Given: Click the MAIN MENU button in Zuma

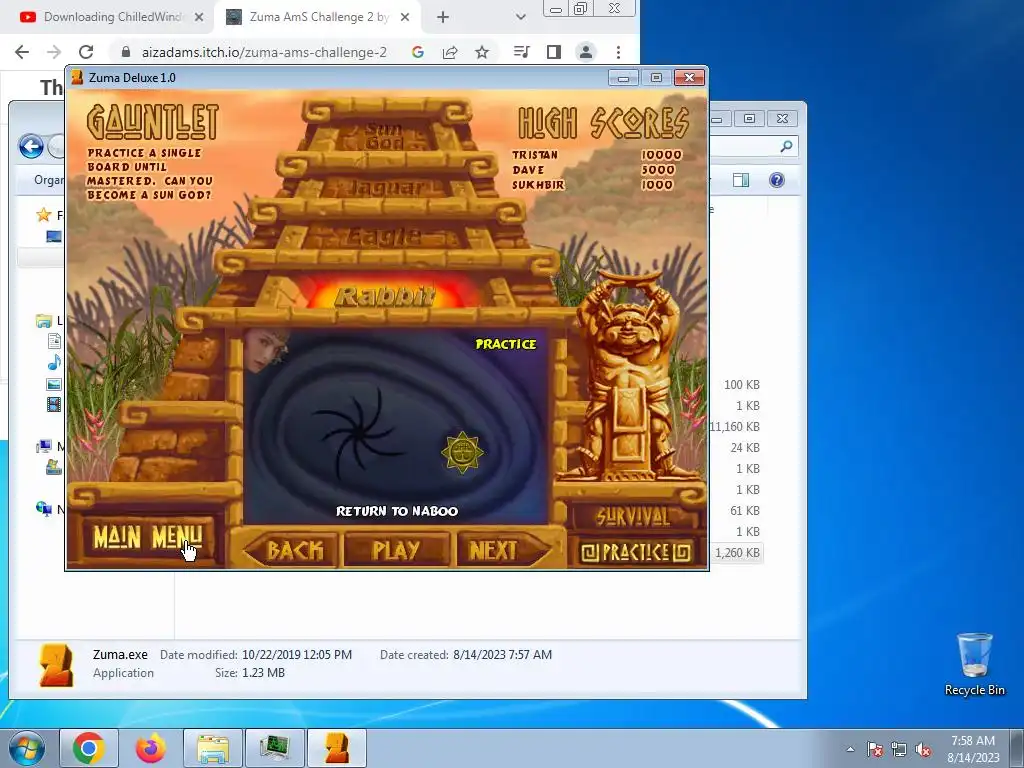Looking at the screenshot, I should pyautogui.click(x=148, y=537).
